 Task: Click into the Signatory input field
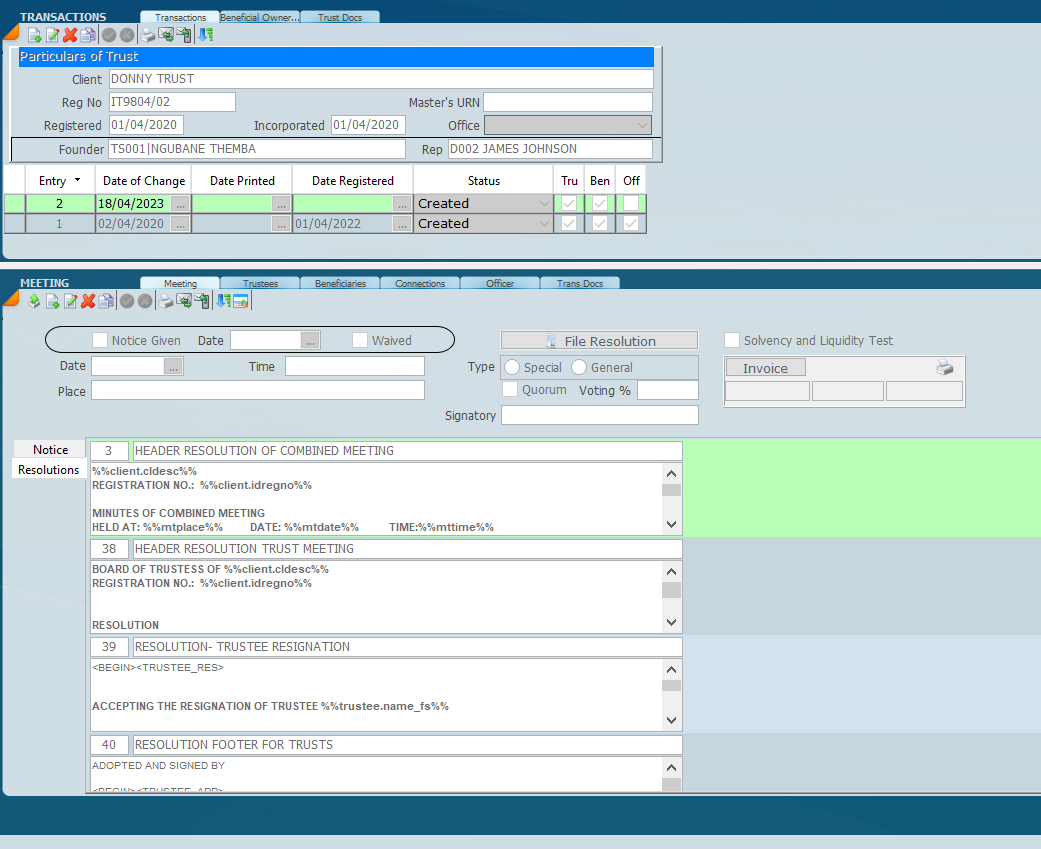(x=599, y=415)
